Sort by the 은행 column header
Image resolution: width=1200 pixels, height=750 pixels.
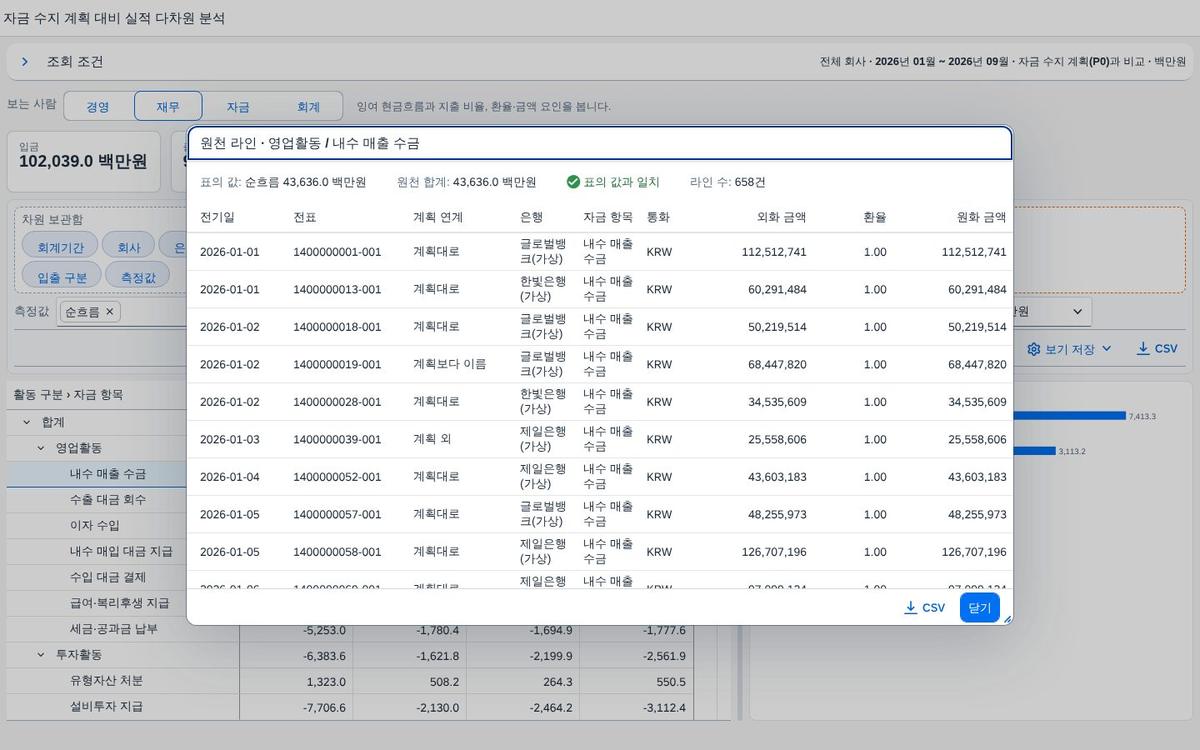click(532, 217)
